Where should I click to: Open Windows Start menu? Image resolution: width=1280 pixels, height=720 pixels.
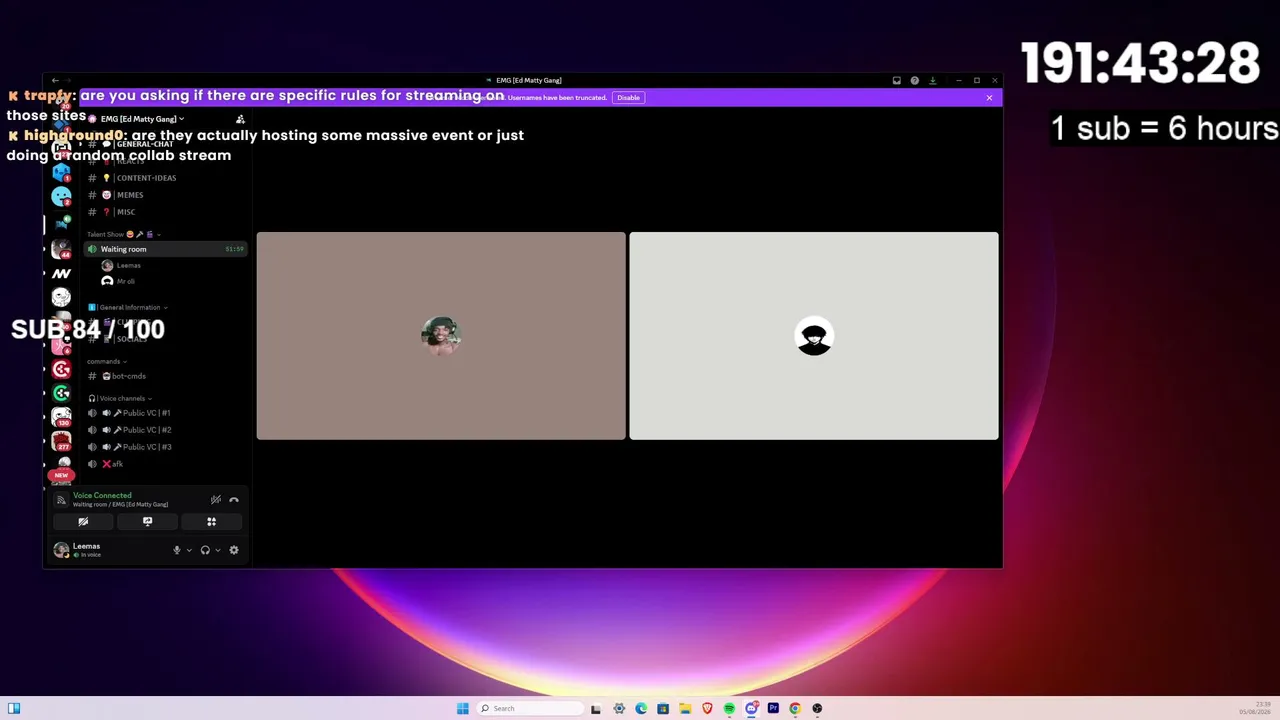[462, 708]
